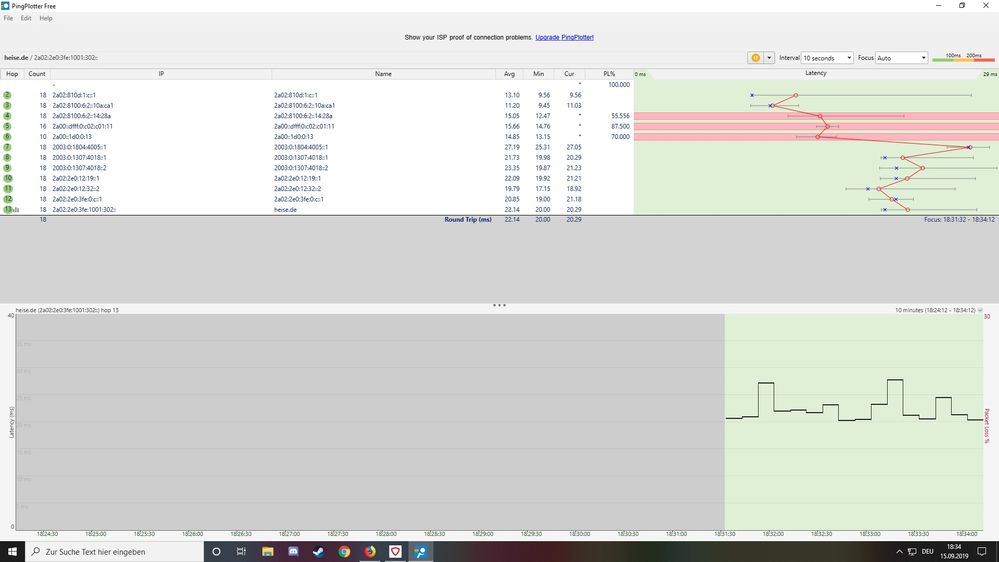Open the Interval dropdown showing 10 seconds
The image size is (999, 562).
pos(827,58)
